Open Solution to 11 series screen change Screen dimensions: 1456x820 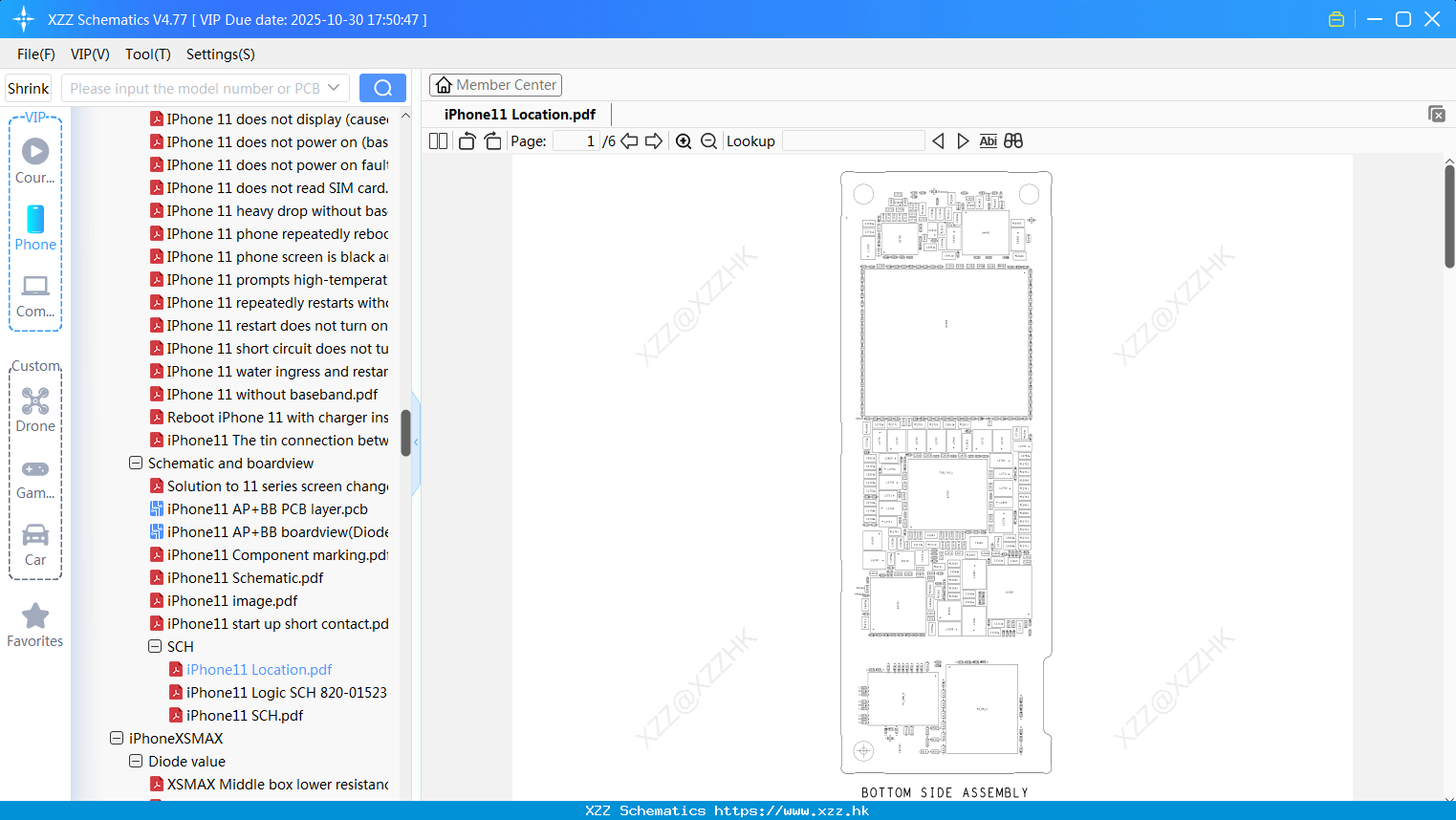[x=277, y=486]
